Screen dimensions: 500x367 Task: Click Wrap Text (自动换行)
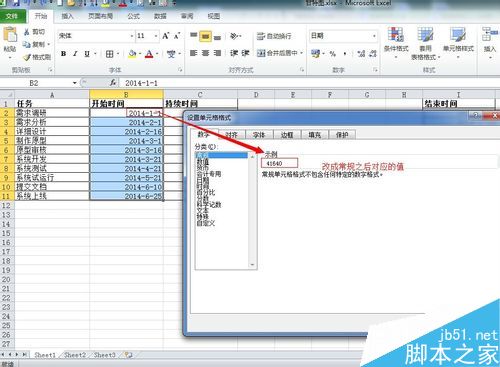(x=274, y=36)
